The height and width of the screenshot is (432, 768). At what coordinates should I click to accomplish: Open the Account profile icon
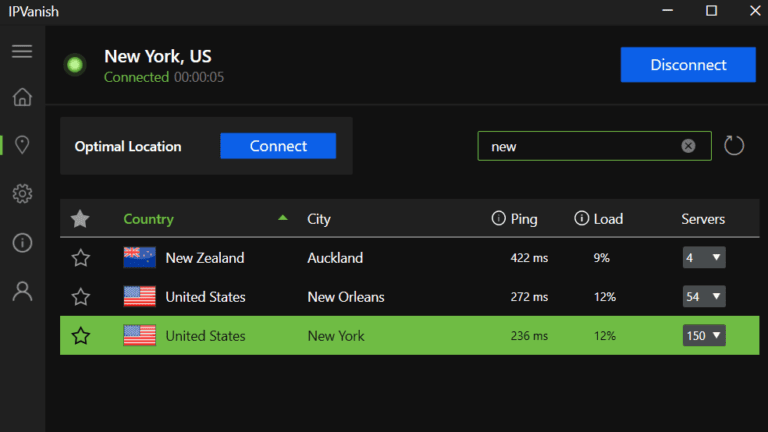click(x=22, y=291)
